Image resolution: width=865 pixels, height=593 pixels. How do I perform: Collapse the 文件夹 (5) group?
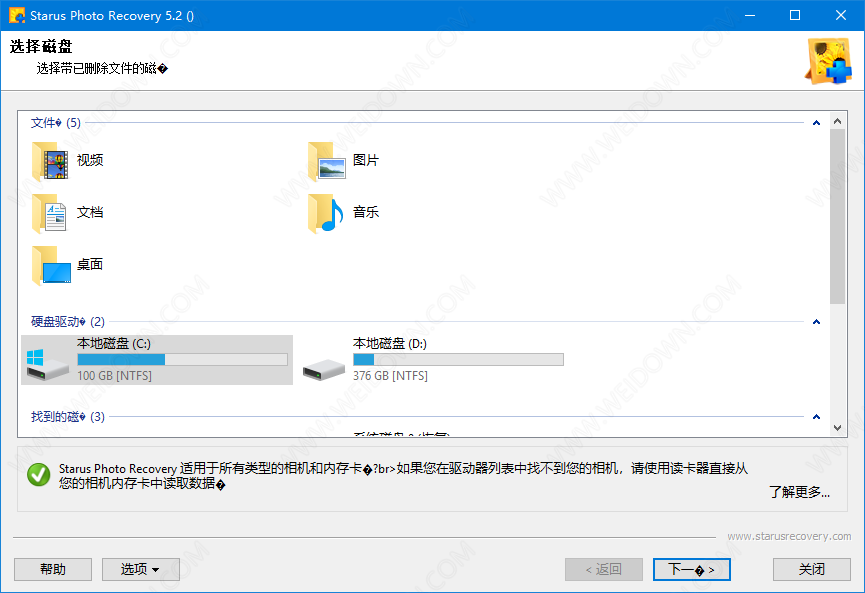816,122
